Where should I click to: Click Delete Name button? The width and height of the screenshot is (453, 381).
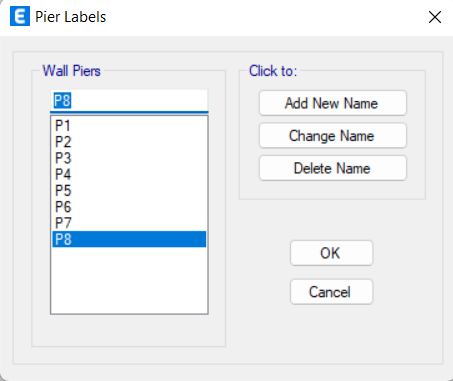click(333, 168)
